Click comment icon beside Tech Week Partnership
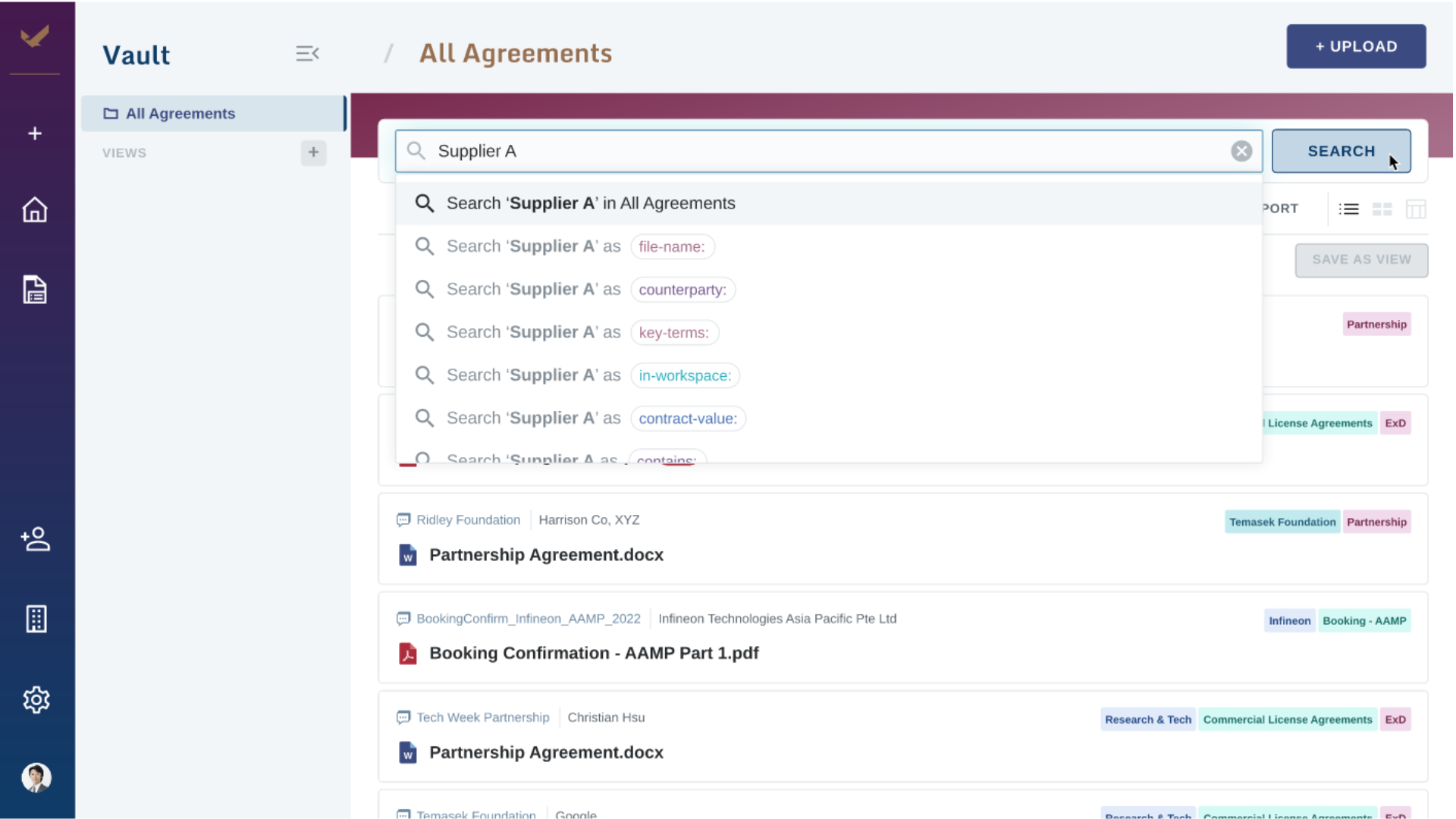This screenshot has width=1456, height=819. click(403, 717)
